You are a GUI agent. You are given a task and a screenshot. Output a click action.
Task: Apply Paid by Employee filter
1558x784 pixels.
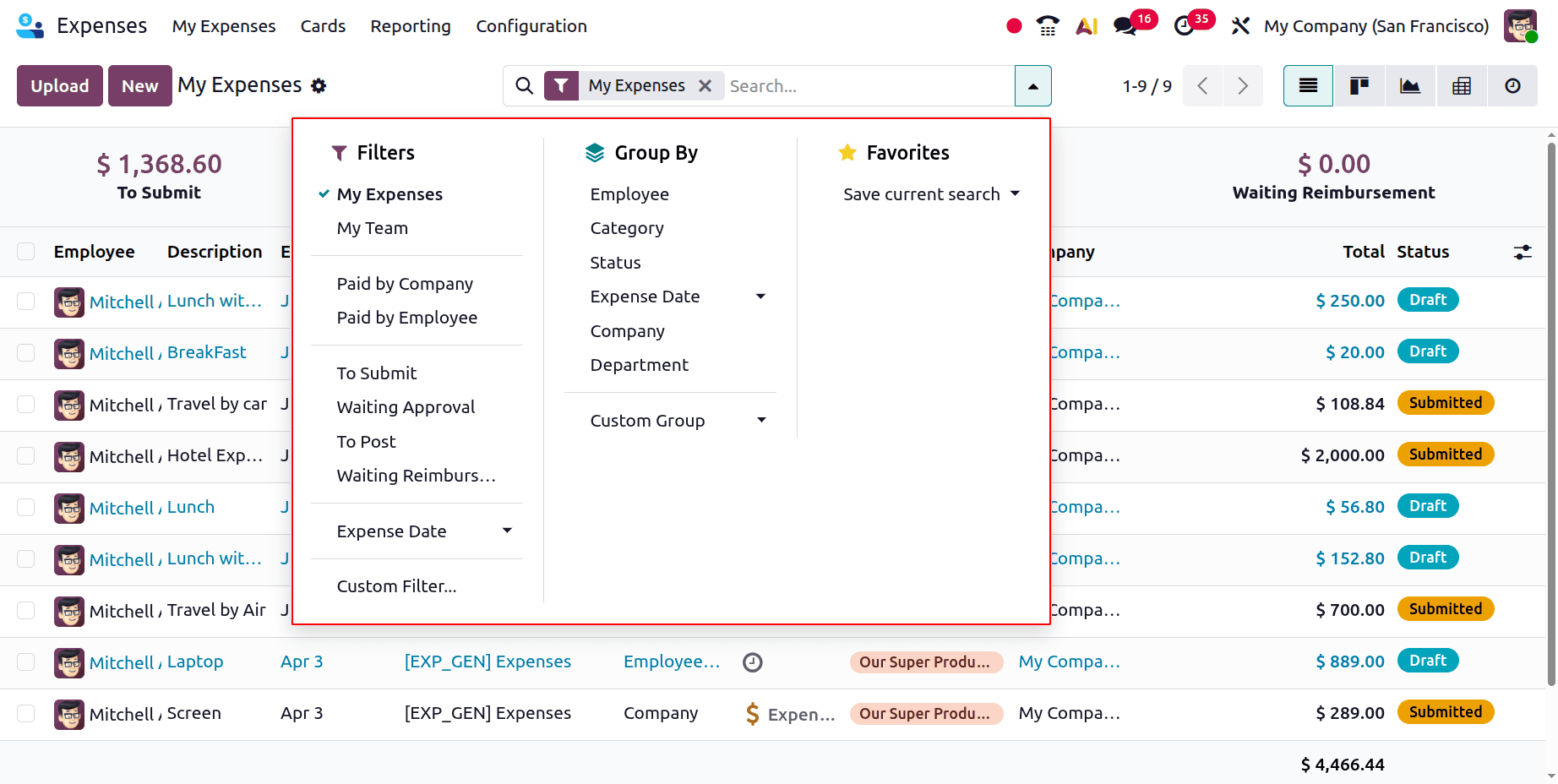[x=407, y=318]
